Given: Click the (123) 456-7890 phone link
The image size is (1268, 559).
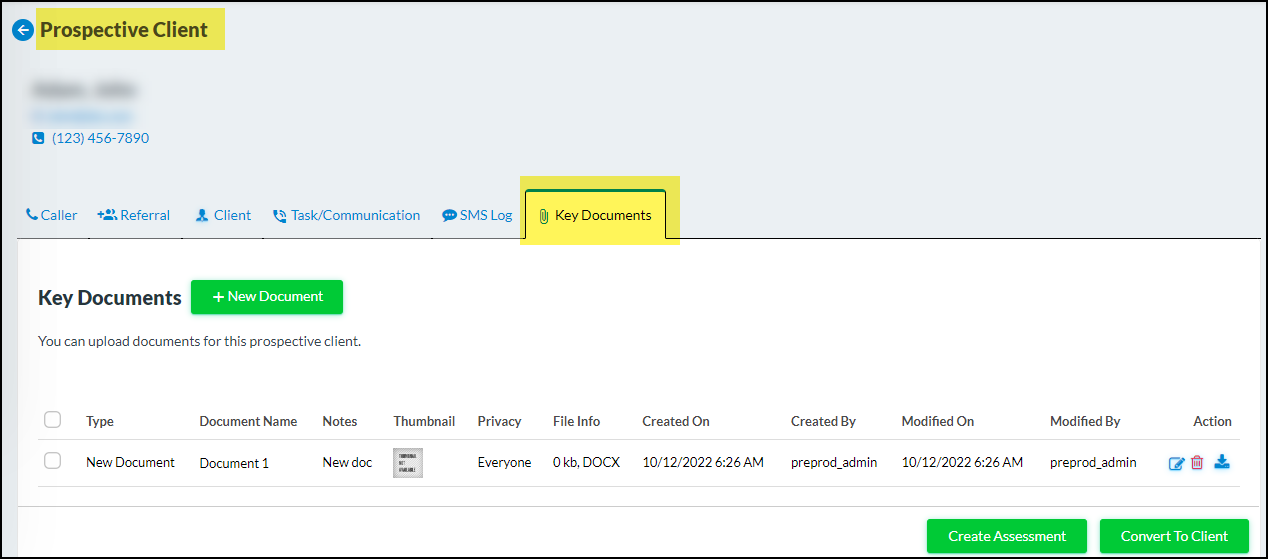Looking at the screenshot, I should 100,138.
